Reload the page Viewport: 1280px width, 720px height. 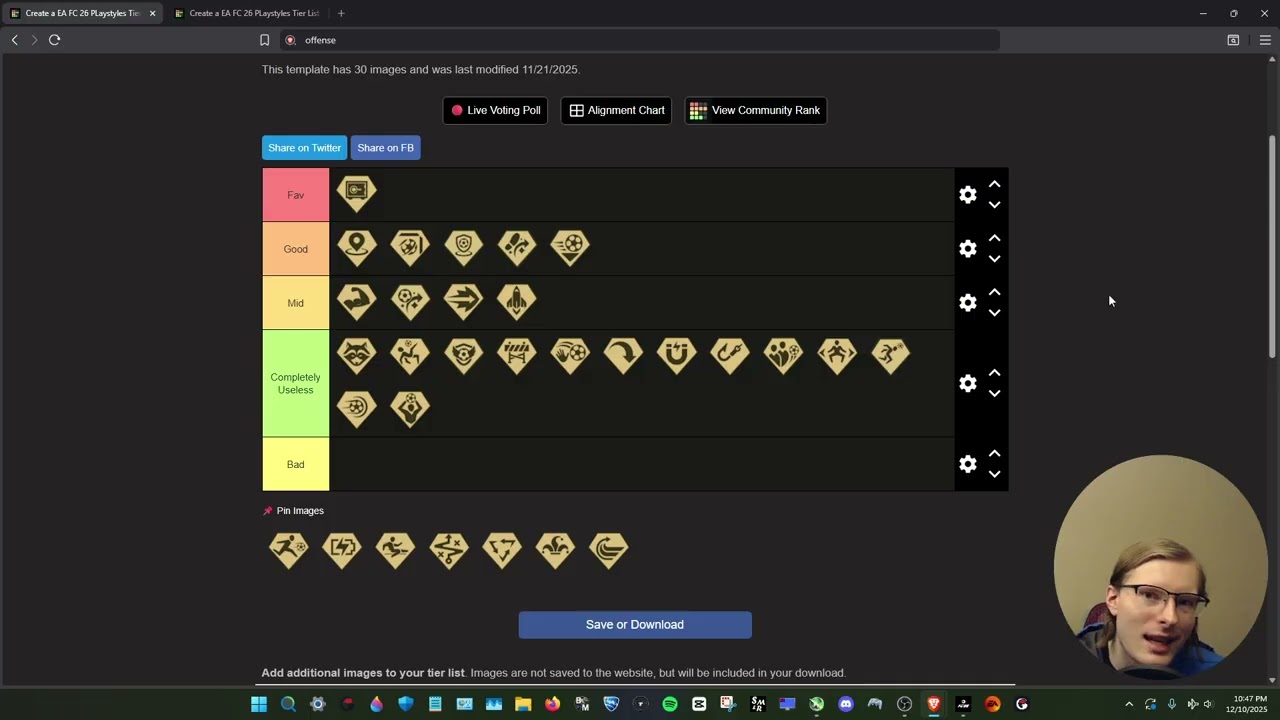click(x=54, y=40)
